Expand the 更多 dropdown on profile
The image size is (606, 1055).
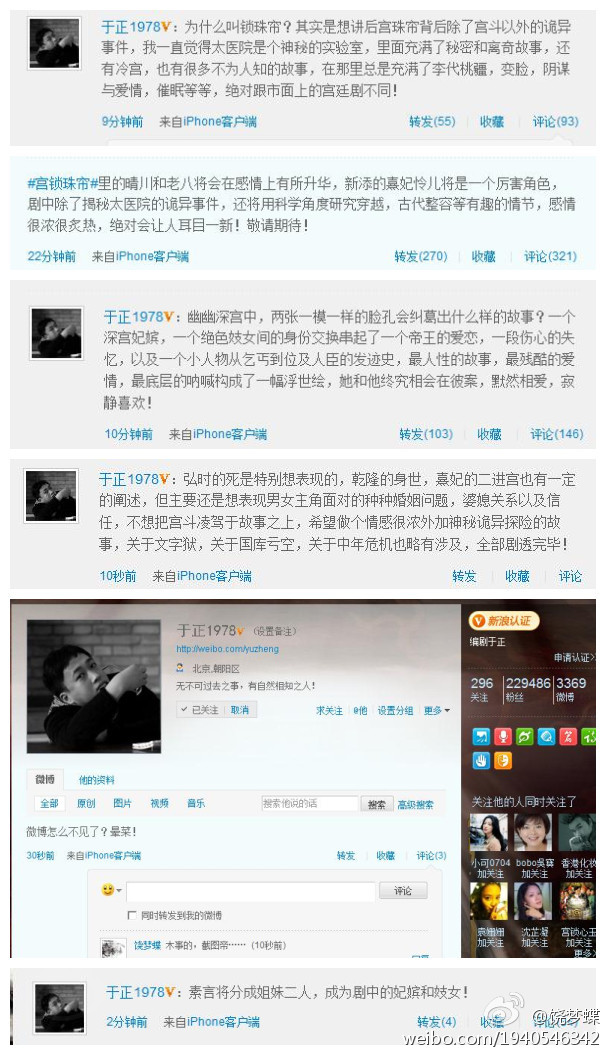[x=437, y=711]
